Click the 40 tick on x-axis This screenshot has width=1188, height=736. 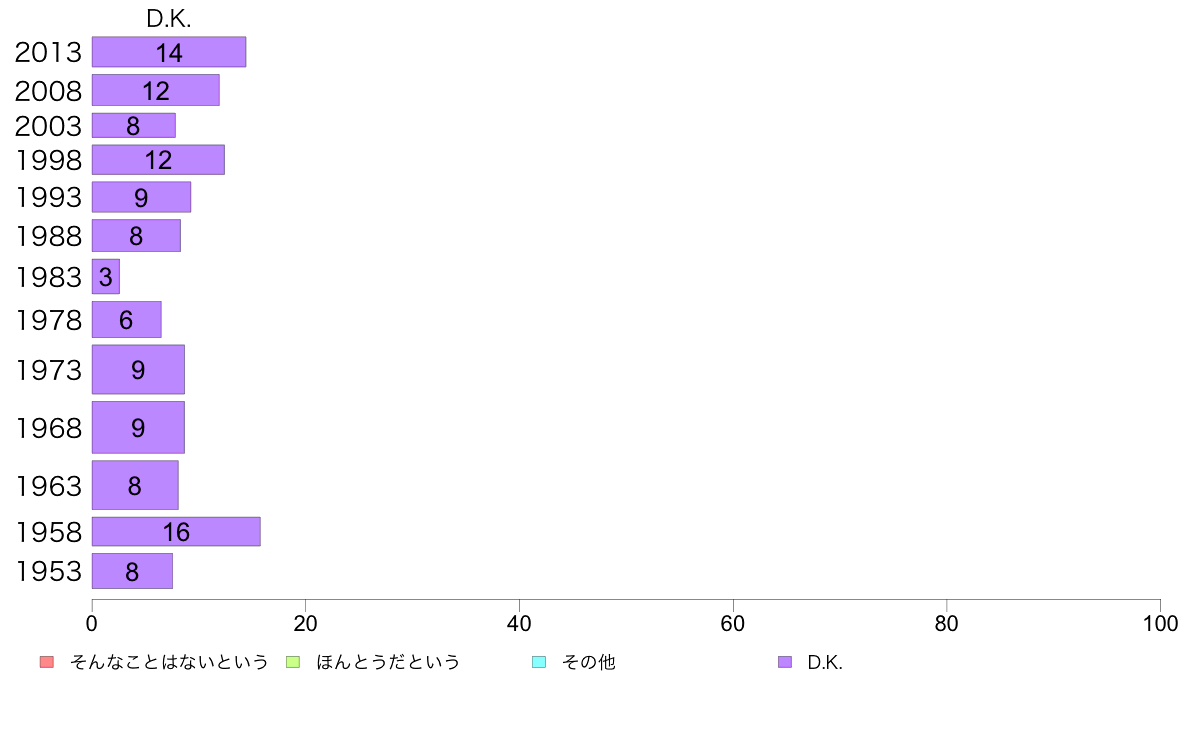click(x=519, y=624)
